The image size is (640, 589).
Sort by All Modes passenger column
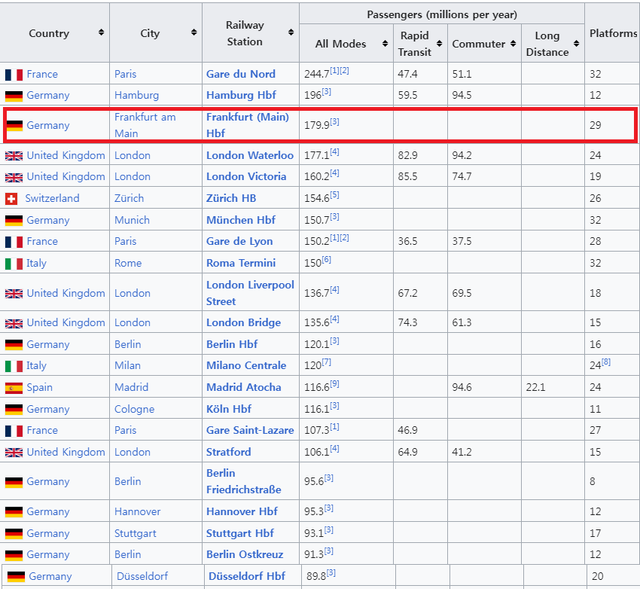[x=383, y=44]
